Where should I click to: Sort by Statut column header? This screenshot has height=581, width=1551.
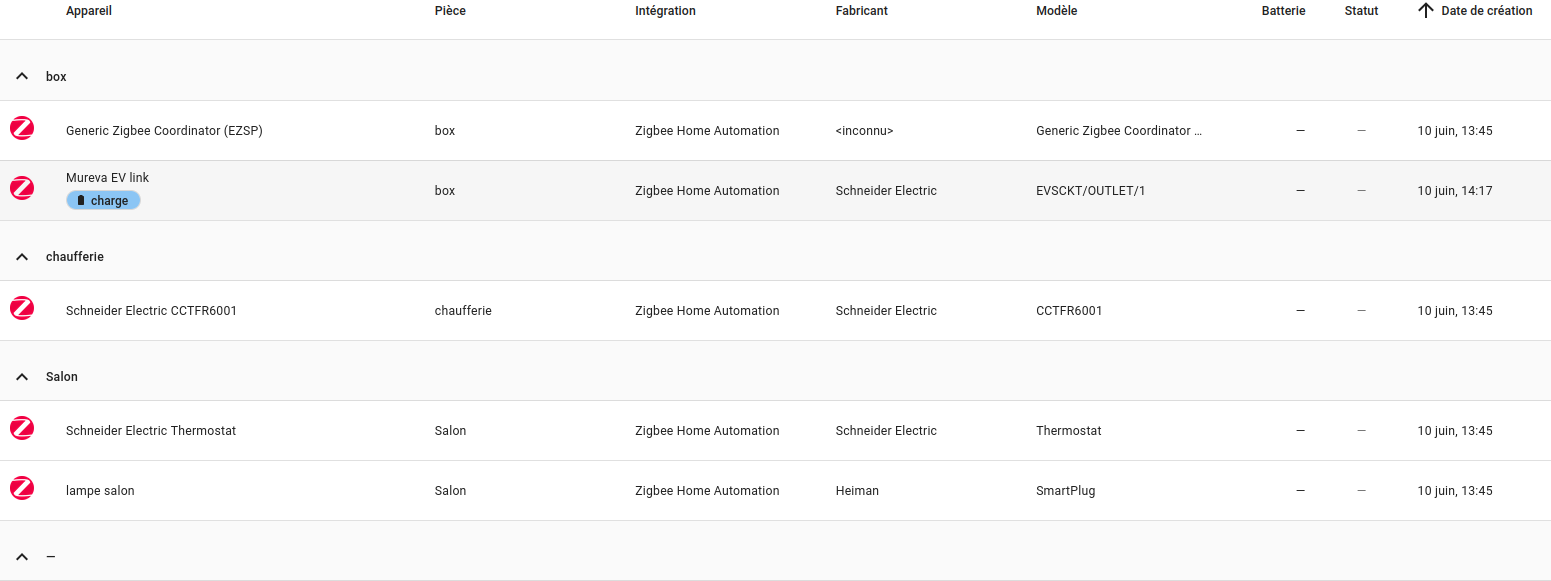1361,11
